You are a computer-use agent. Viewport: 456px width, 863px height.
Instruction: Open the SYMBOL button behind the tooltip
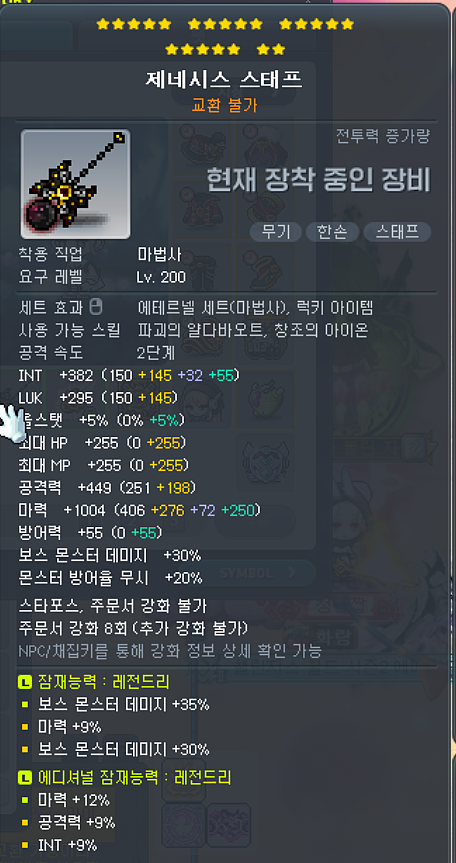[258, 573]
